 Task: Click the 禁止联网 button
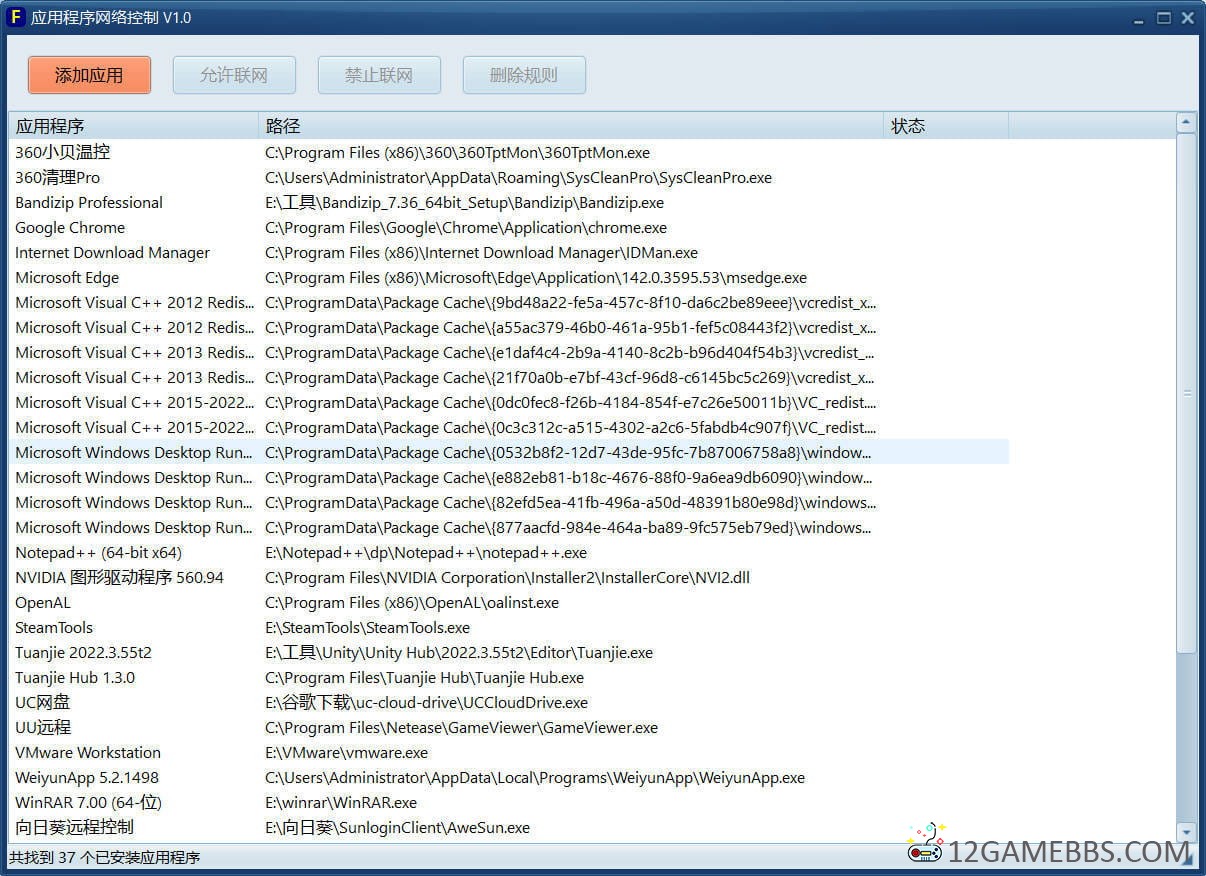point(379,75)
